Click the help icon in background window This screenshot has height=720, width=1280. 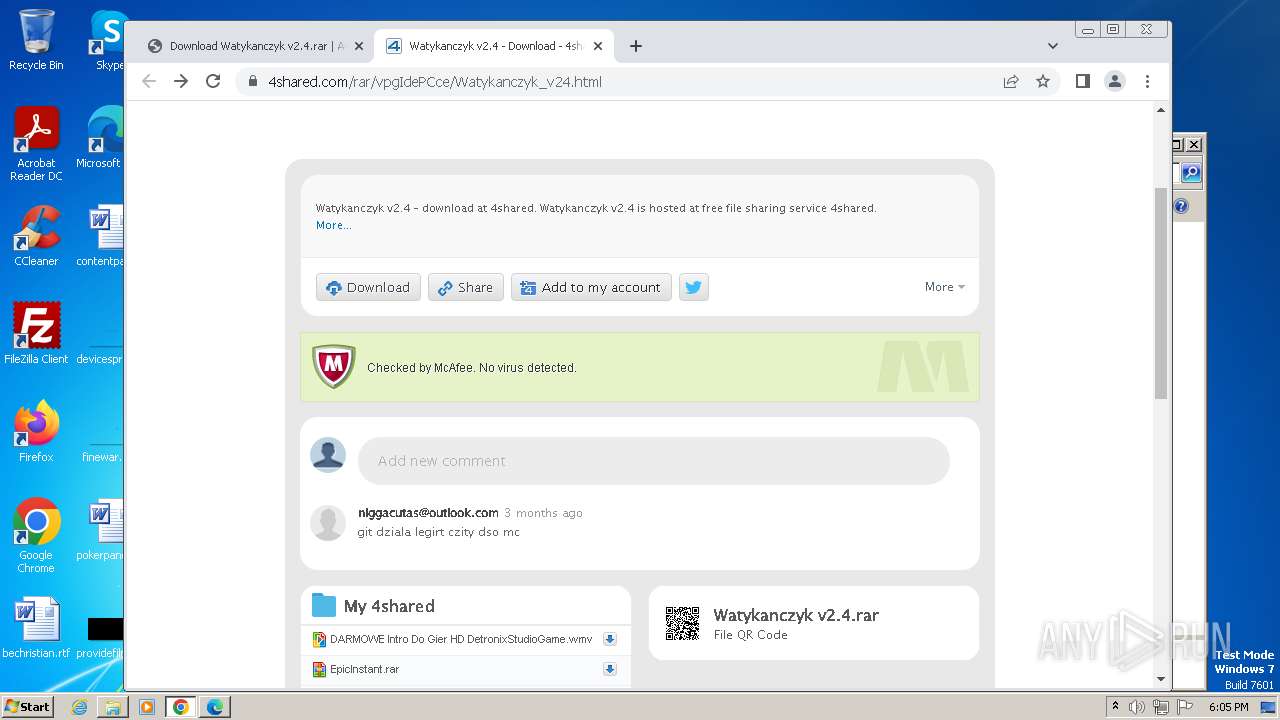1181,206
